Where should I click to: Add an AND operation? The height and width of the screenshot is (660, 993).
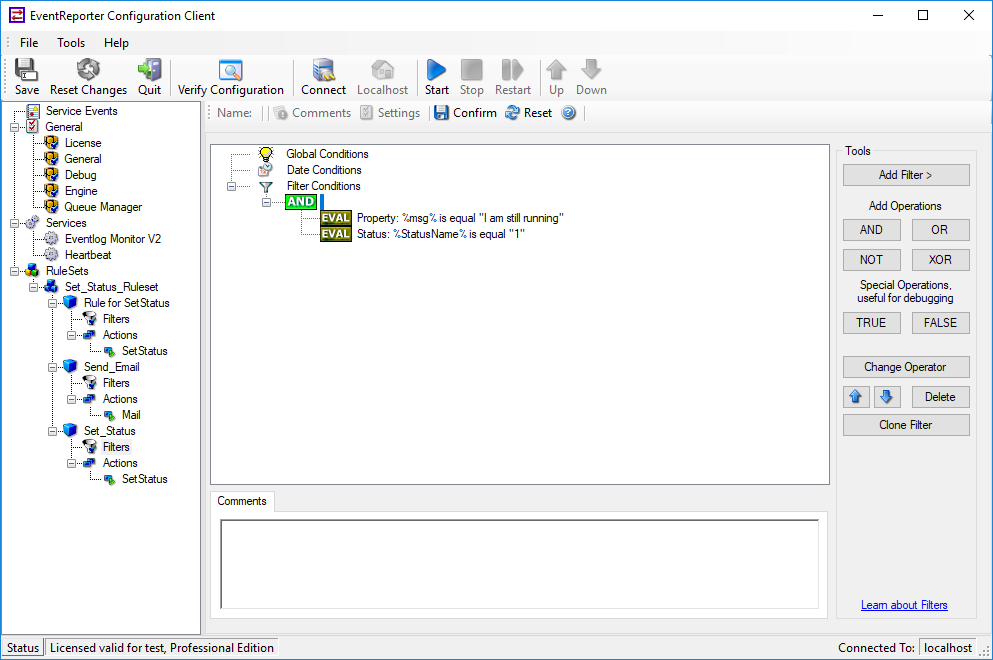[x=871, y=230]
